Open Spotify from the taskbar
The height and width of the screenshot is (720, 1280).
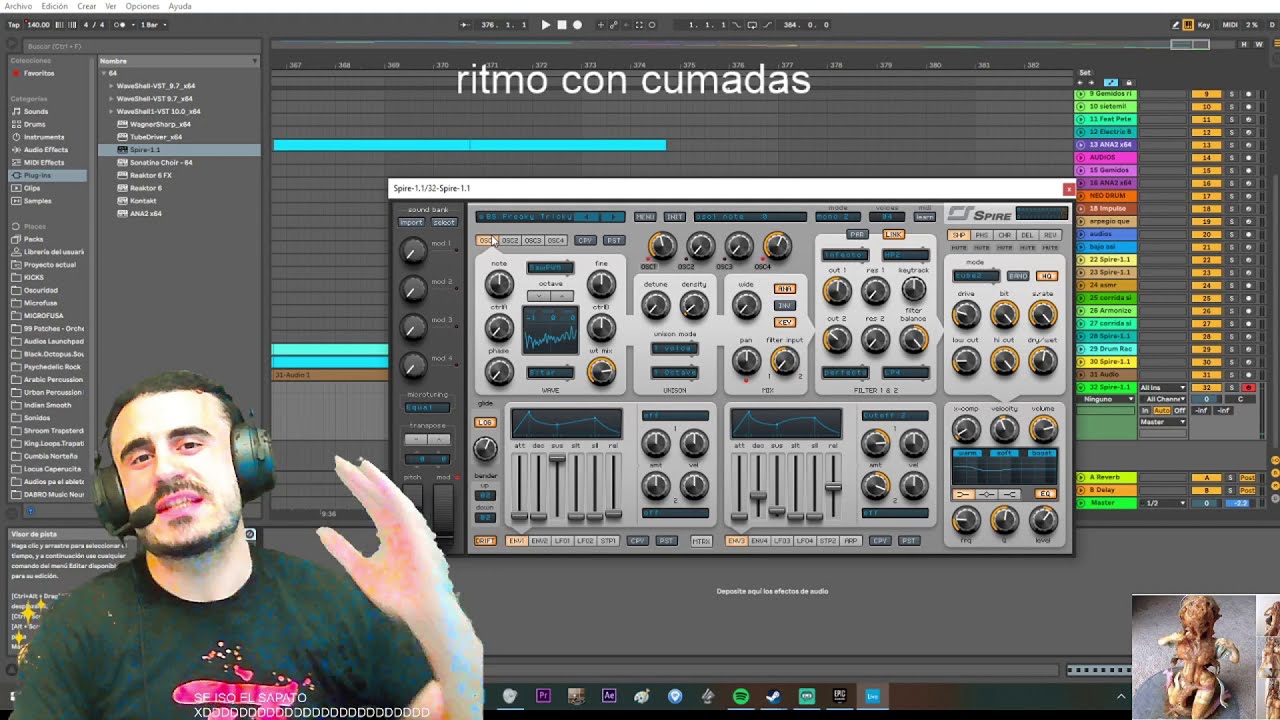[741, 696]
